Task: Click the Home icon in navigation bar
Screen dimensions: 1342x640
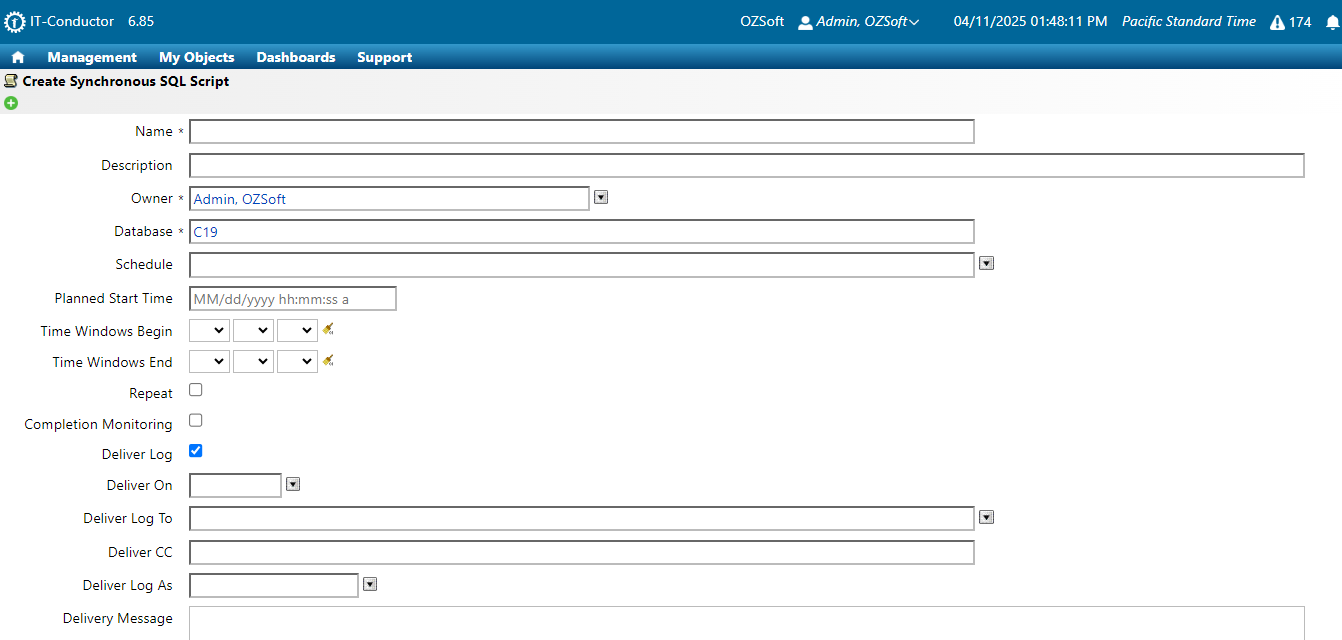Action: (17, 57)
